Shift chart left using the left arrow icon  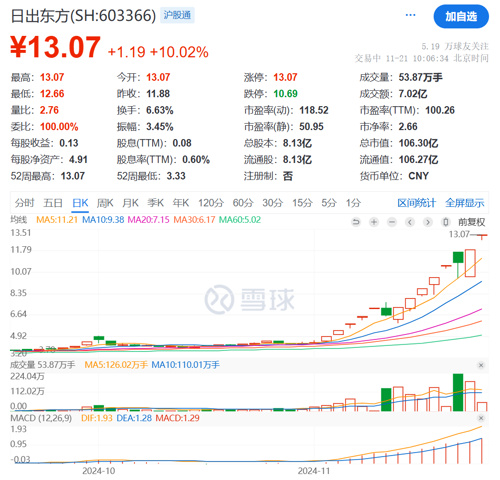[410, 222]
